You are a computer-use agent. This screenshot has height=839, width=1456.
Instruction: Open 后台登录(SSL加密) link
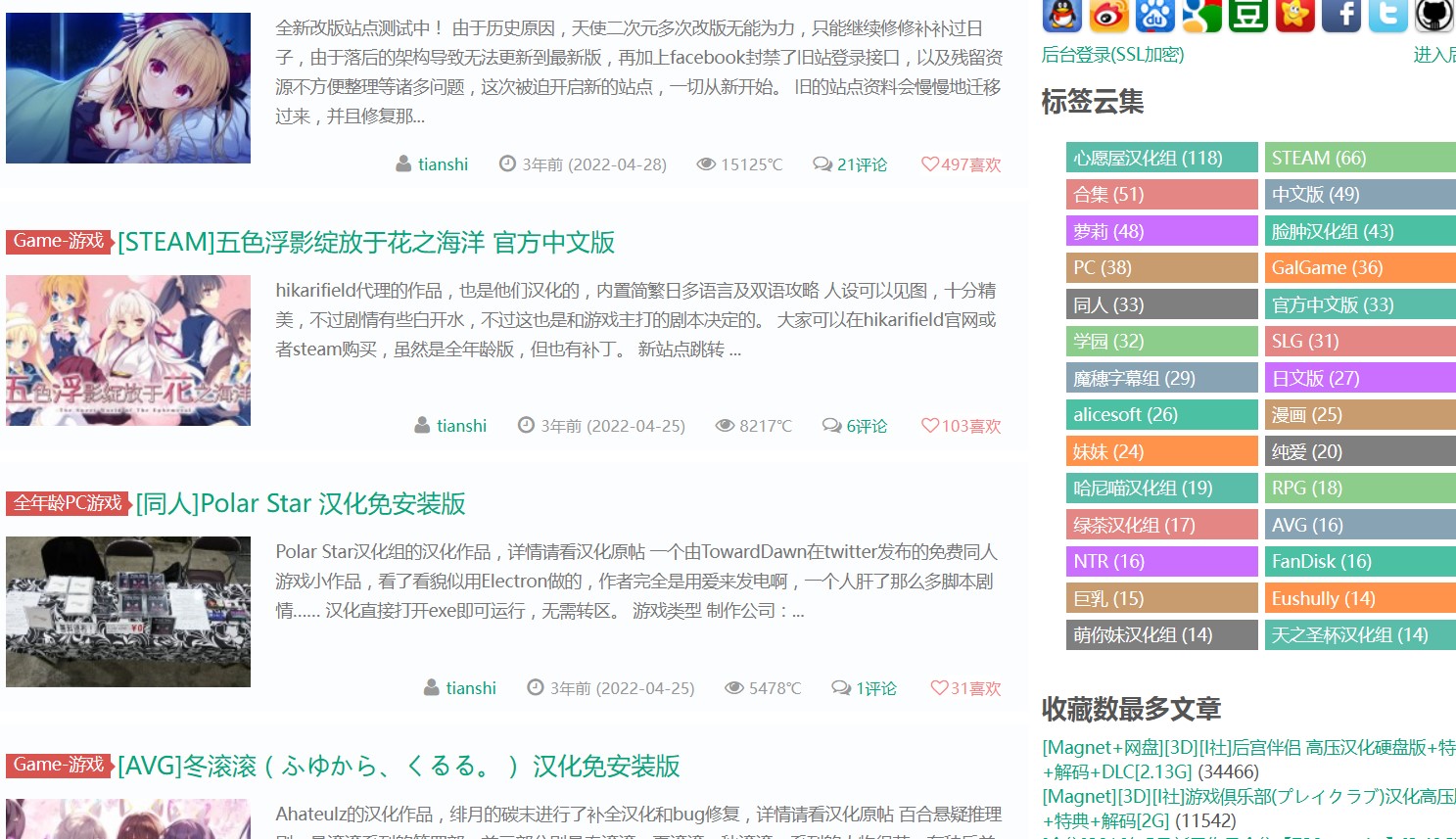[1112, 55]
